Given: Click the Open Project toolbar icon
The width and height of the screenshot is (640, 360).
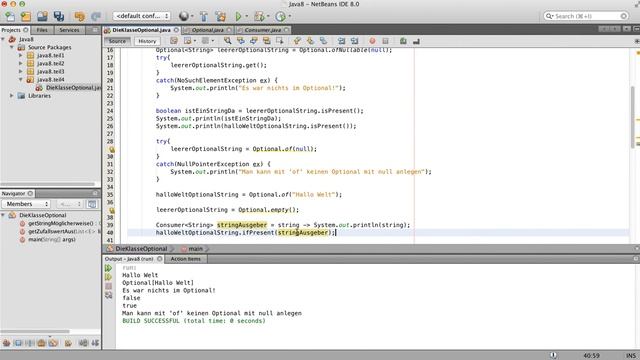Looking at the screenshot, I should [42, 16].
